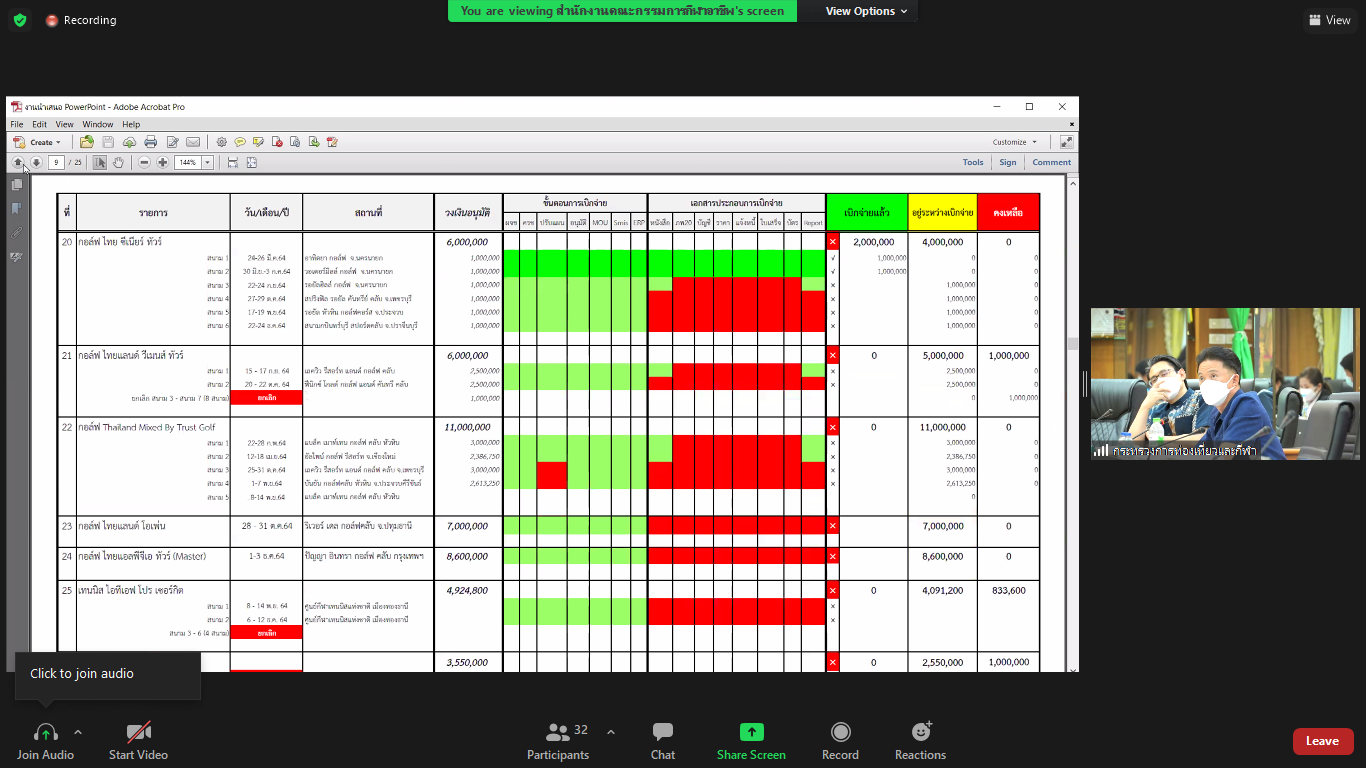The height and width of the screenshot is (768, 1366).
Task: Click the zoom in plus icon
Action: [162, 162]
